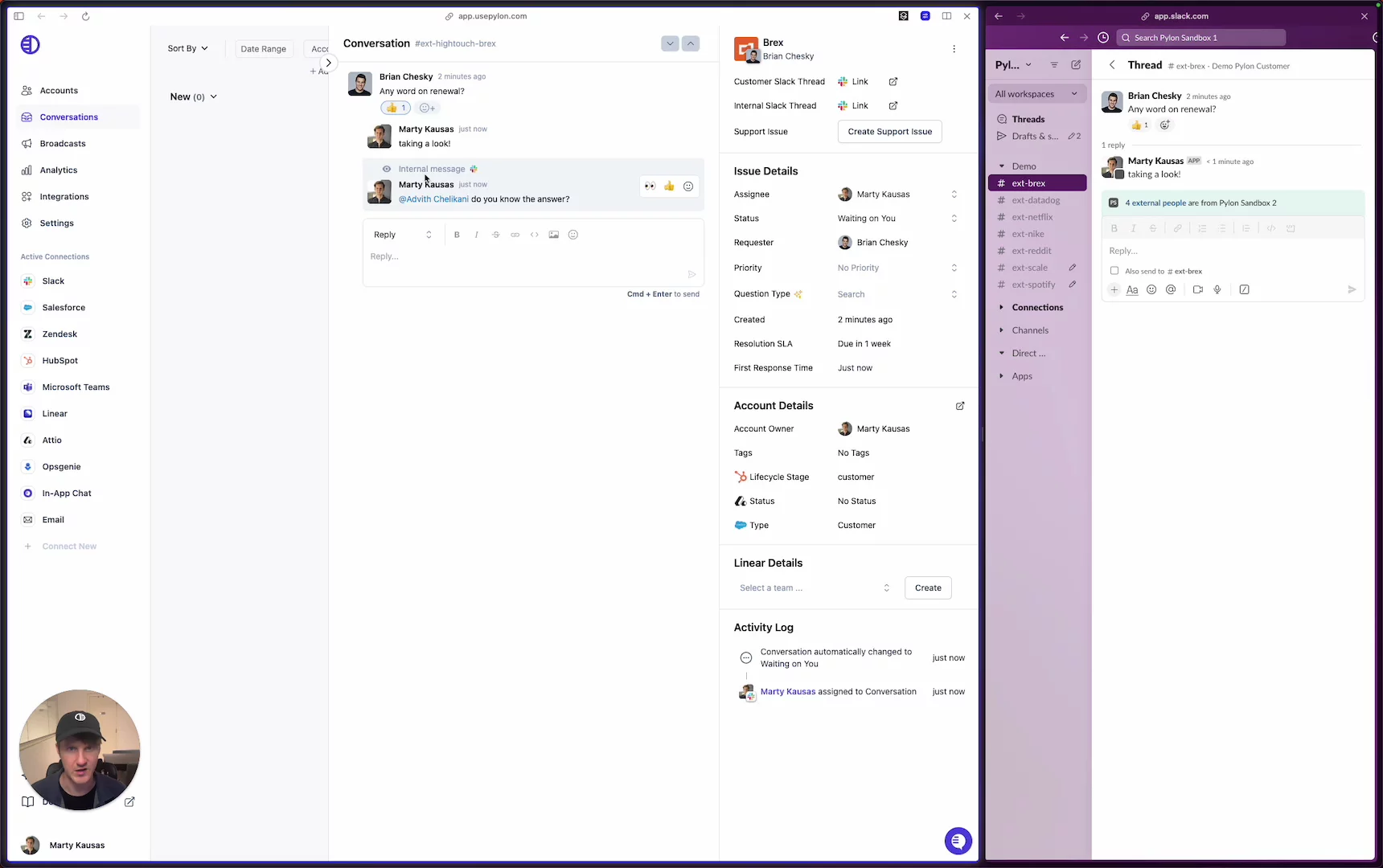The image size is (1383, 868).
Task: Toggle thumbs up reaction on Pylon conversation message
Action: pyautogui.click(x=396, y=108)
